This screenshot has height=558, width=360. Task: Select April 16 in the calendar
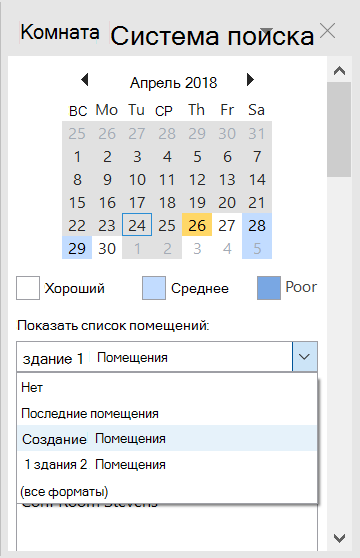coord(107,202)
